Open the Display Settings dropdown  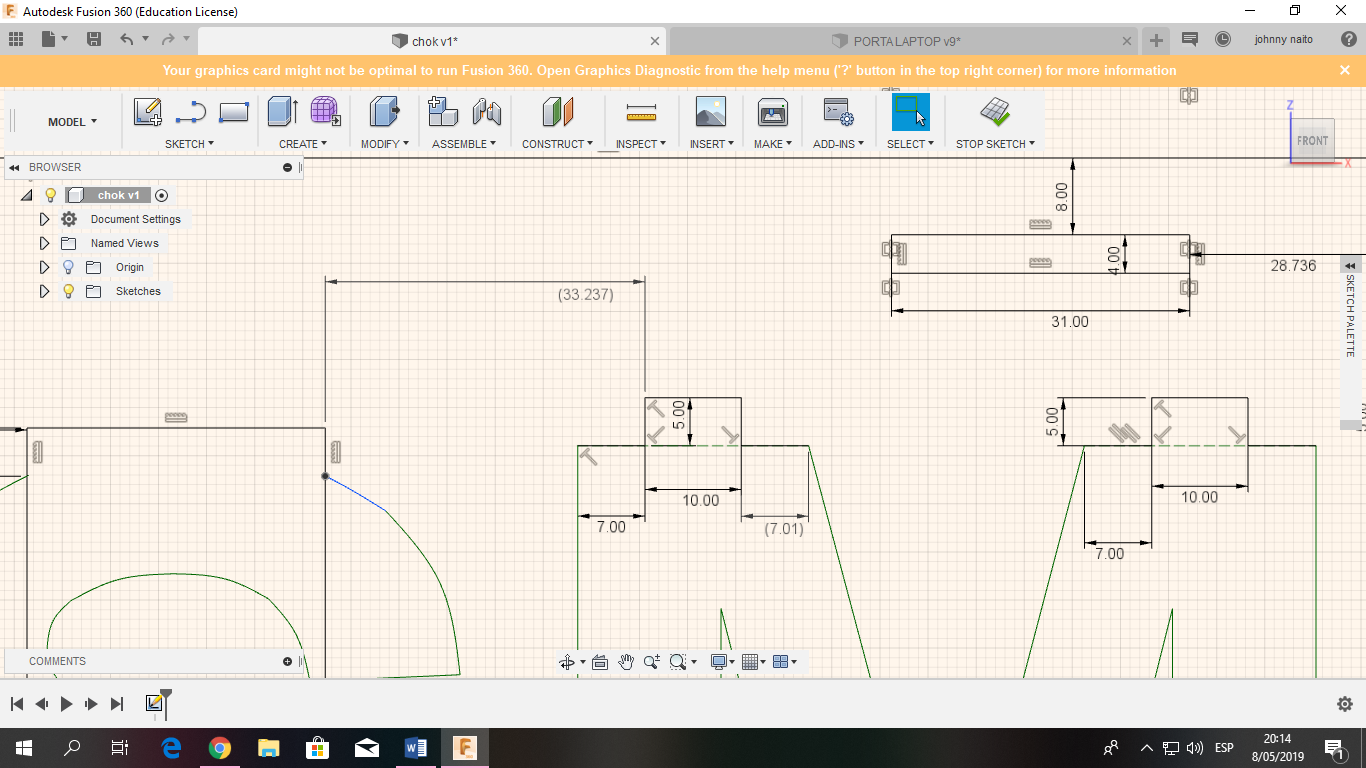723,662
